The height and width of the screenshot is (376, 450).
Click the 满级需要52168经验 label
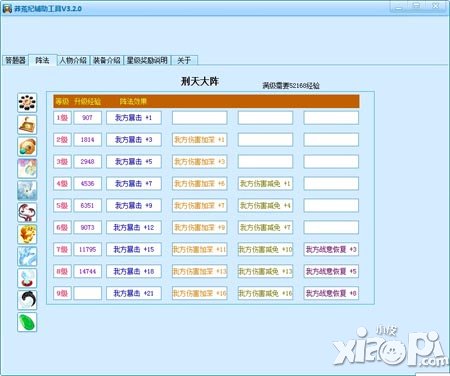tap(291, 86)
